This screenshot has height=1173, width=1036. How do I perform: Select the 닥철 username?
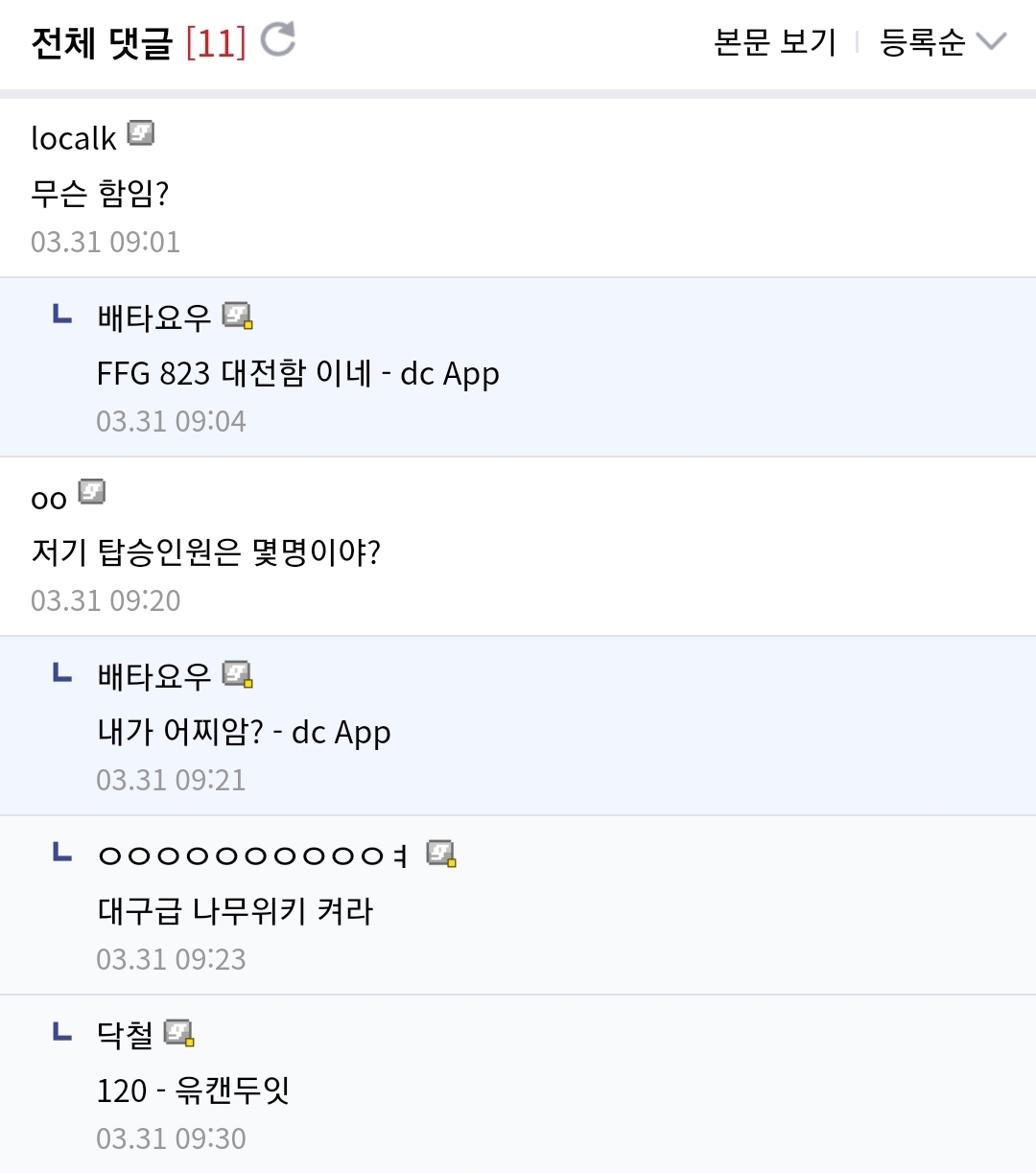click(x=125, y=1034)
